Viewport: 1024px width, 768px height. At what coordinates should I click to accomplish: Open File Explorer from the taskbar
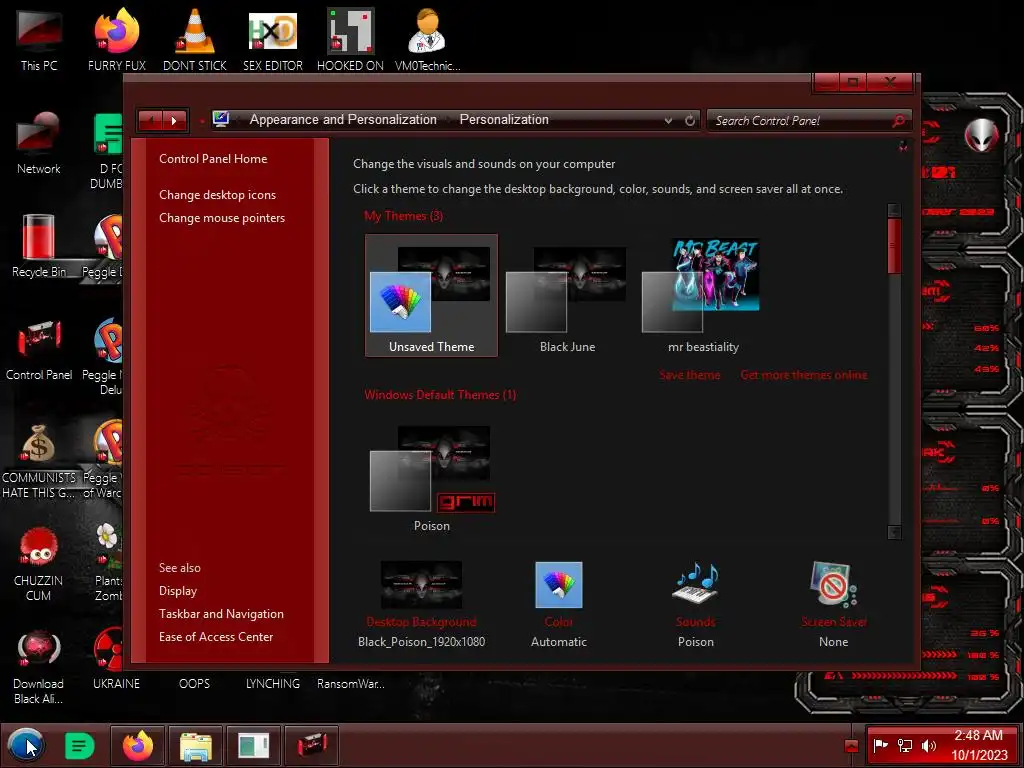195,746
